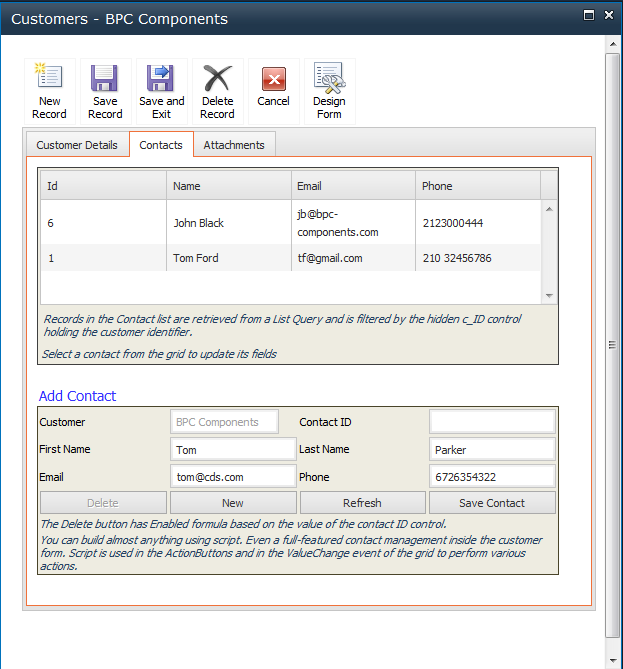The height and width of the screenshot is (669, 623).
Task: Click the New contact button
Action: click(x=233, y=503)
